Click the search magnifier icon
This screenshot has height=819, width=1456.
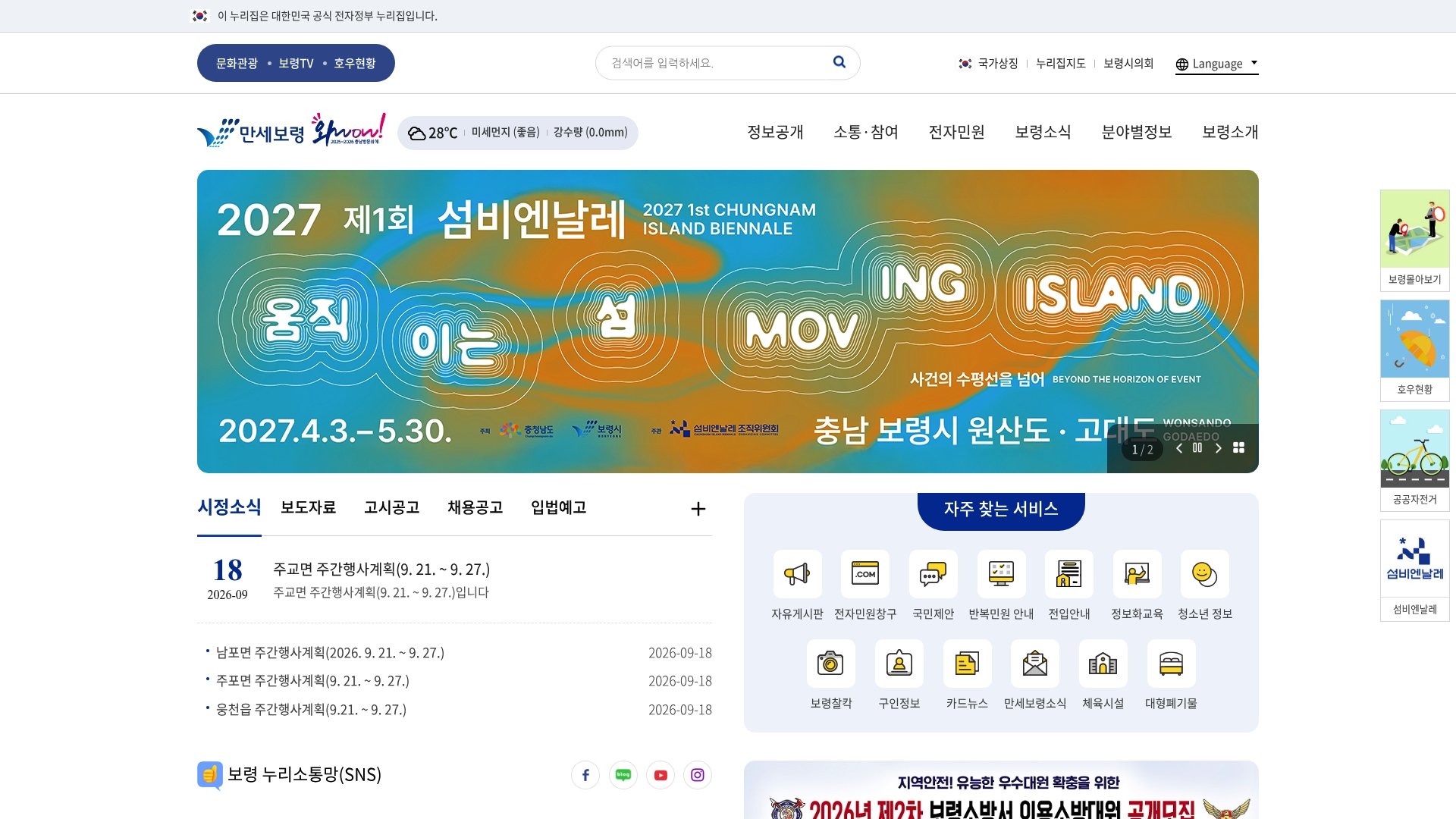(839, 62)
